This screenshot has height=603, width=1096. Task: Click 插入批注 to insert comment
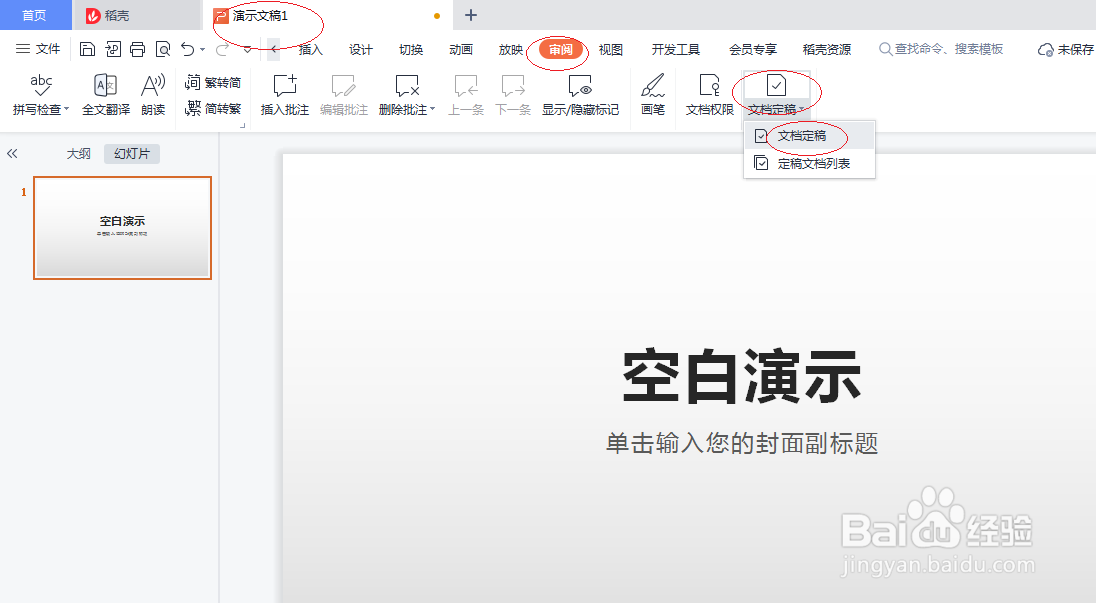[284, 94]
